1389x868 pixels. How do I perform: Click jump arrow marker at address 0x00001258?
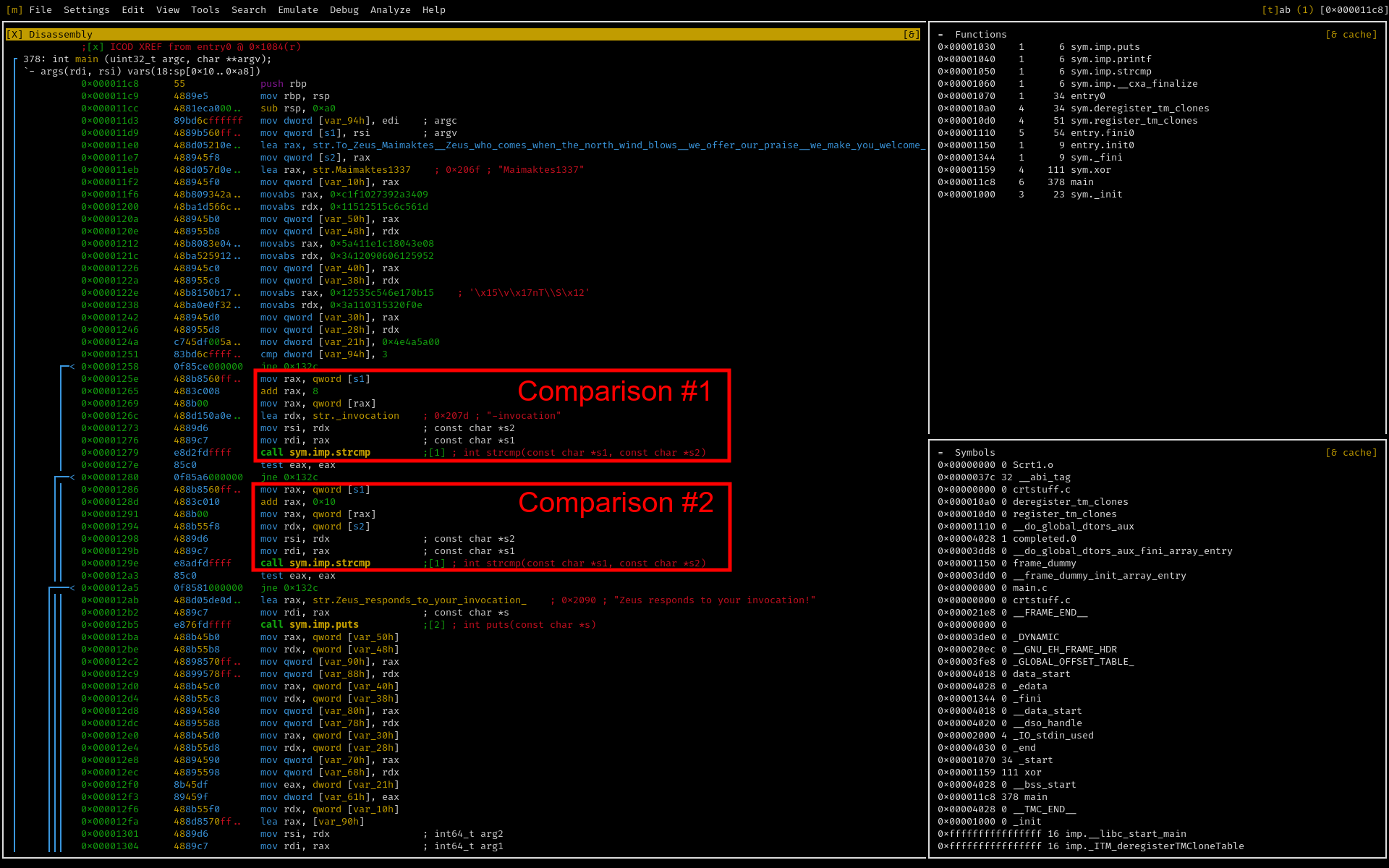[x=72, y=367]
